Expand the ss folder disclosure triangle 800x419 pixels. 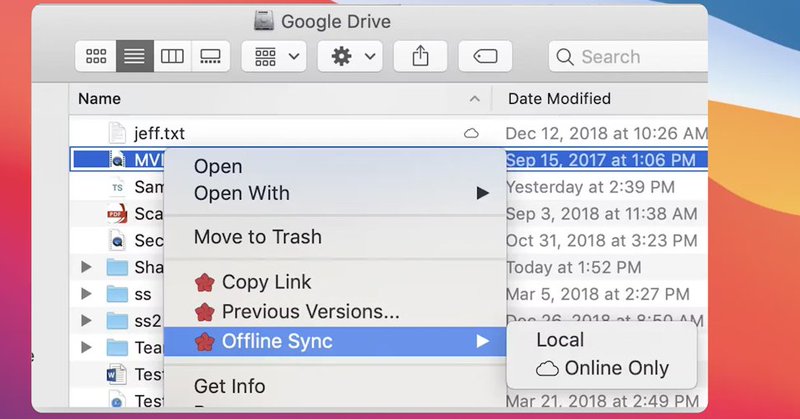click(x=87, y=294)
